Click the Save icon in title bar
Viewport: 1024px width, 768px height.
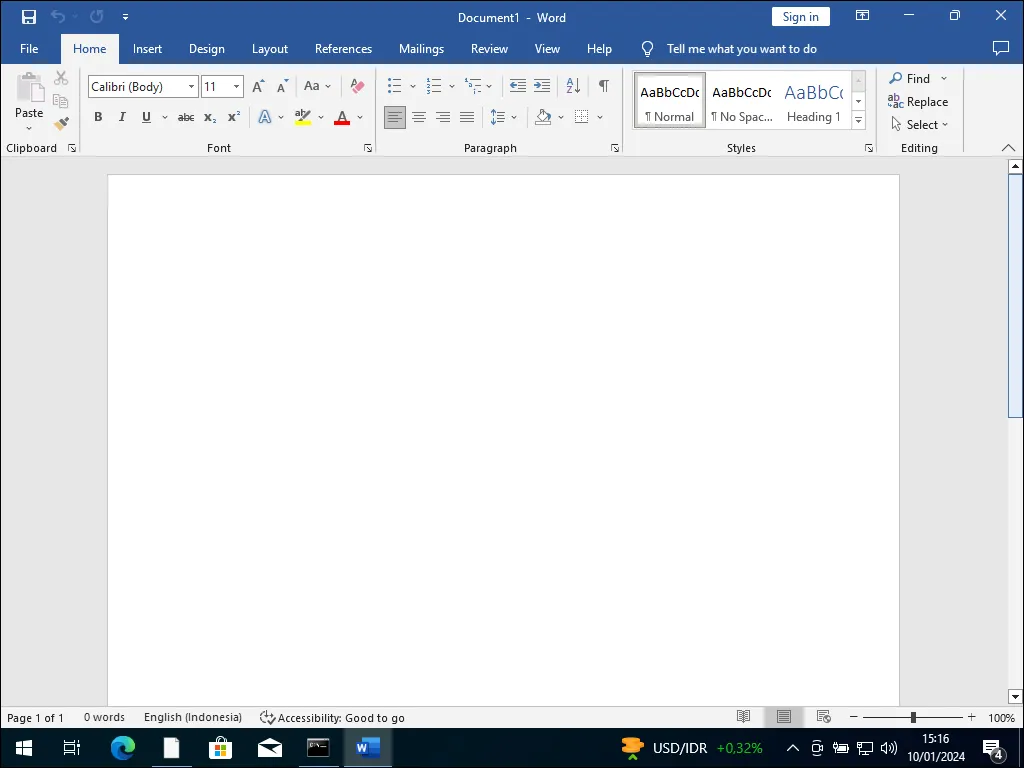29,17
